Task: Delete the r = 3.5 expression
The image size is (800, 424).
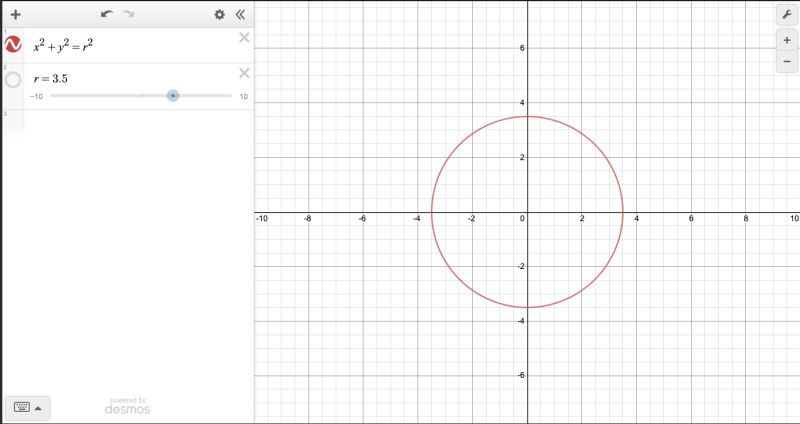Action: (x=244, y=73)
